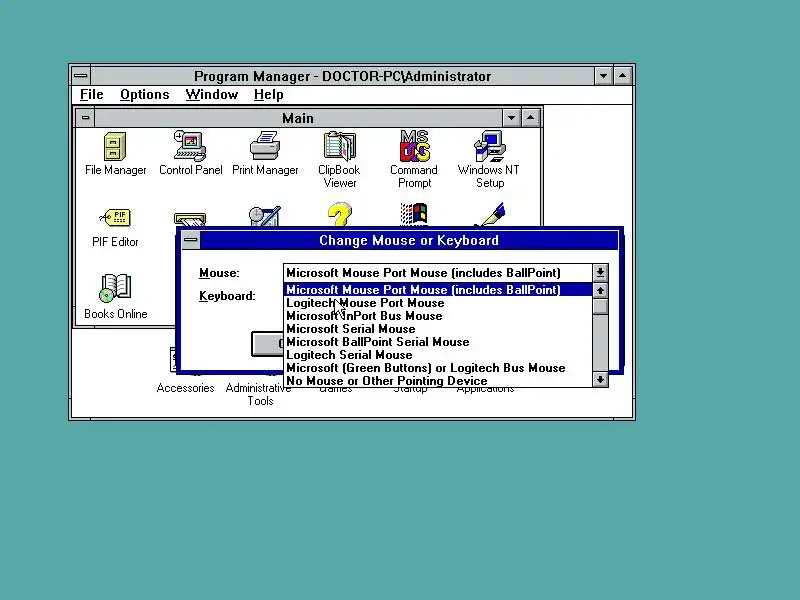Click the mouse list scrollbar thumb
This screenshot has height=600, width=800.
tap(601, 306)
